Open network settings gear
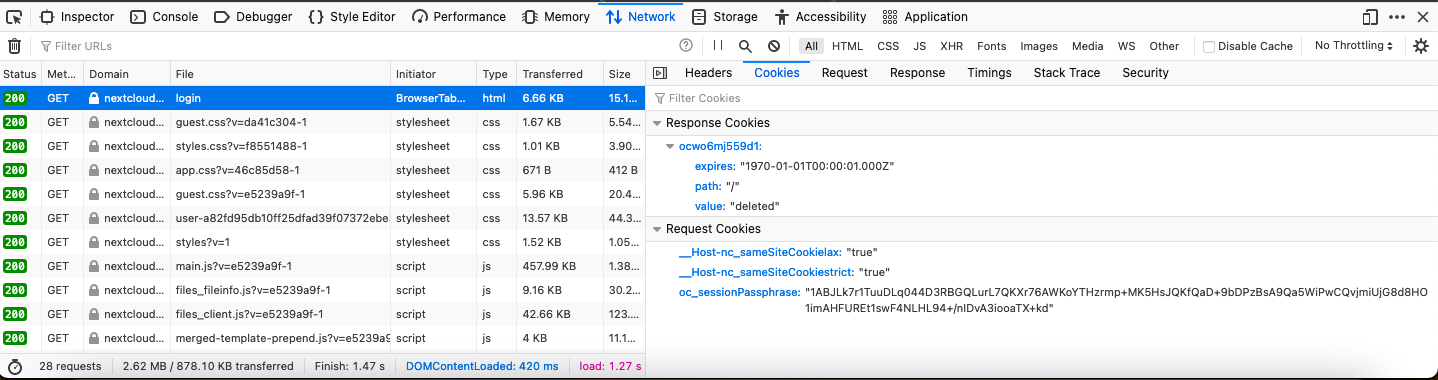This screenshot has width=1438, height=380. [x=1421, y=46]
